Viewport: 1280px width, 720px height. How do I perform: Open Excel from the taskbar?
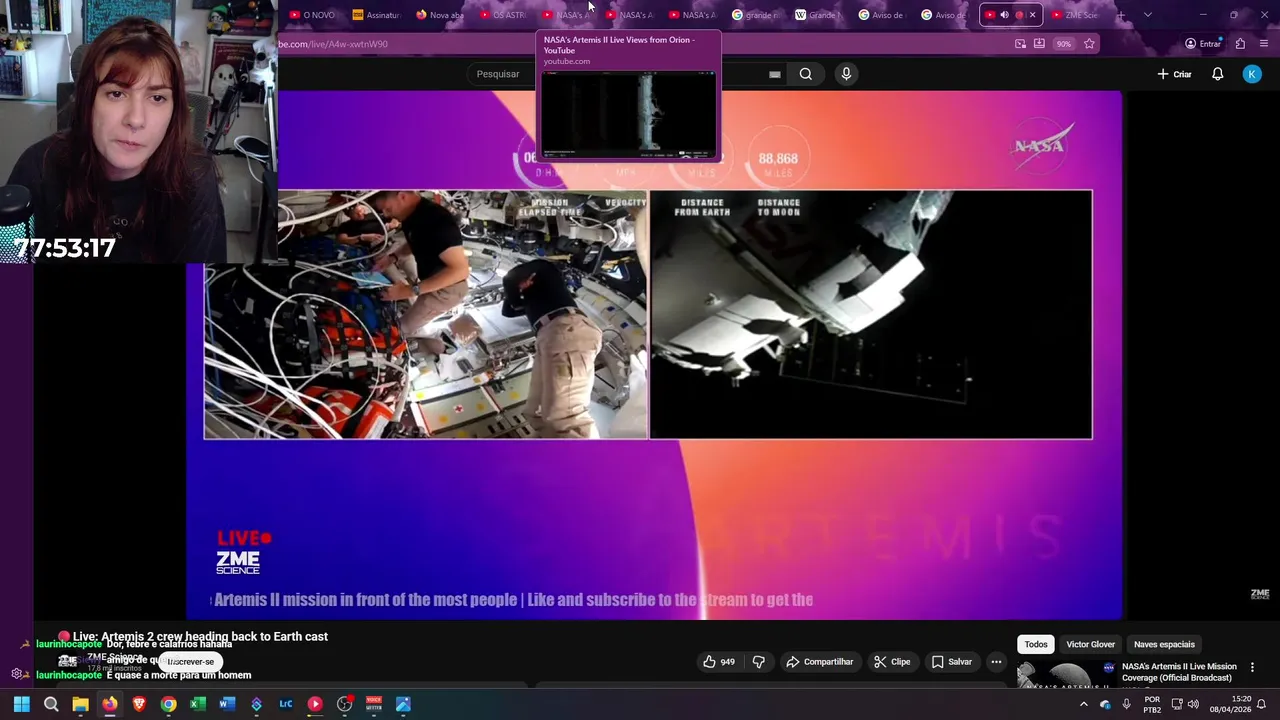198,704
